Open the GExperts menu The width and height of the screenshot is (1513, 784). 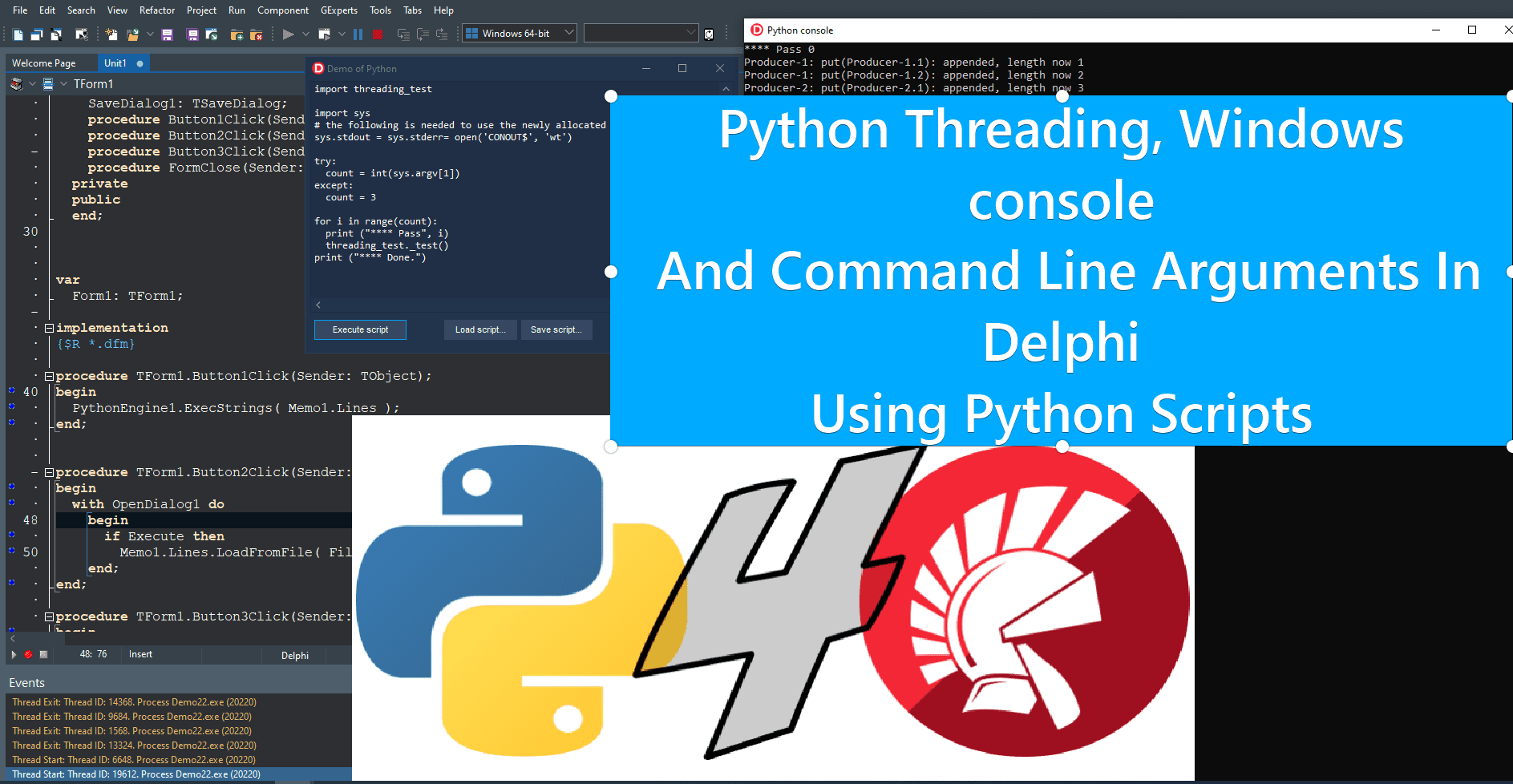(339, 10)
